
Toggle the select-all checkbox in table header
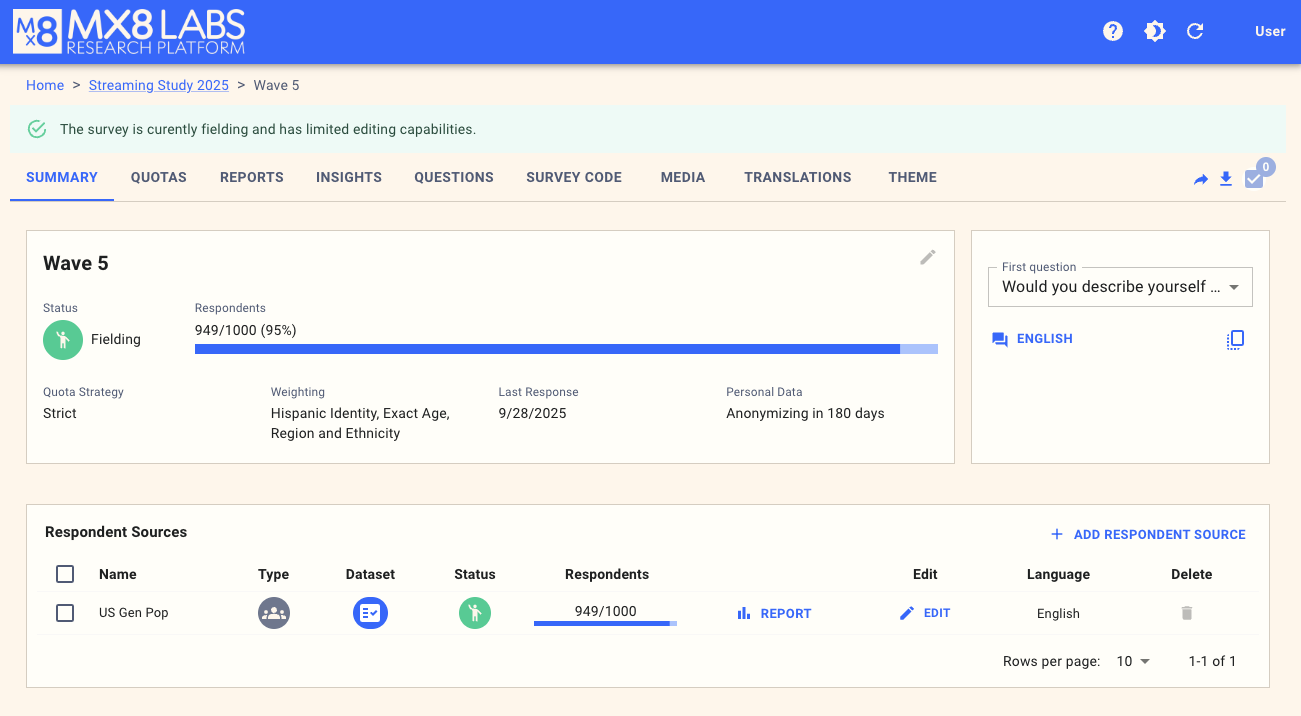(x=65, y=574)
